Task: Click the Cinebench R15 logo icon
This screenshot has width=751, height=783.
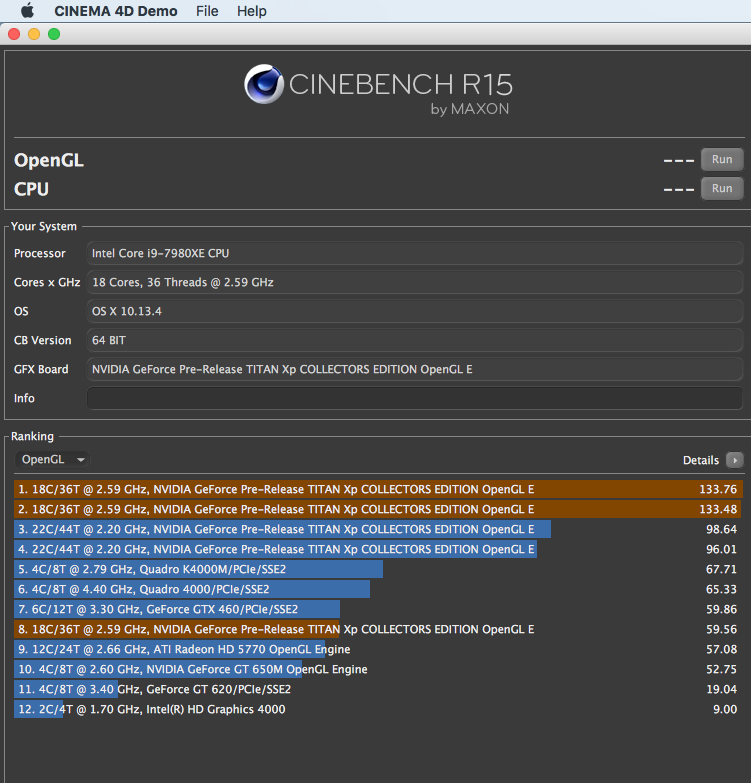Action: pos(264,84)
